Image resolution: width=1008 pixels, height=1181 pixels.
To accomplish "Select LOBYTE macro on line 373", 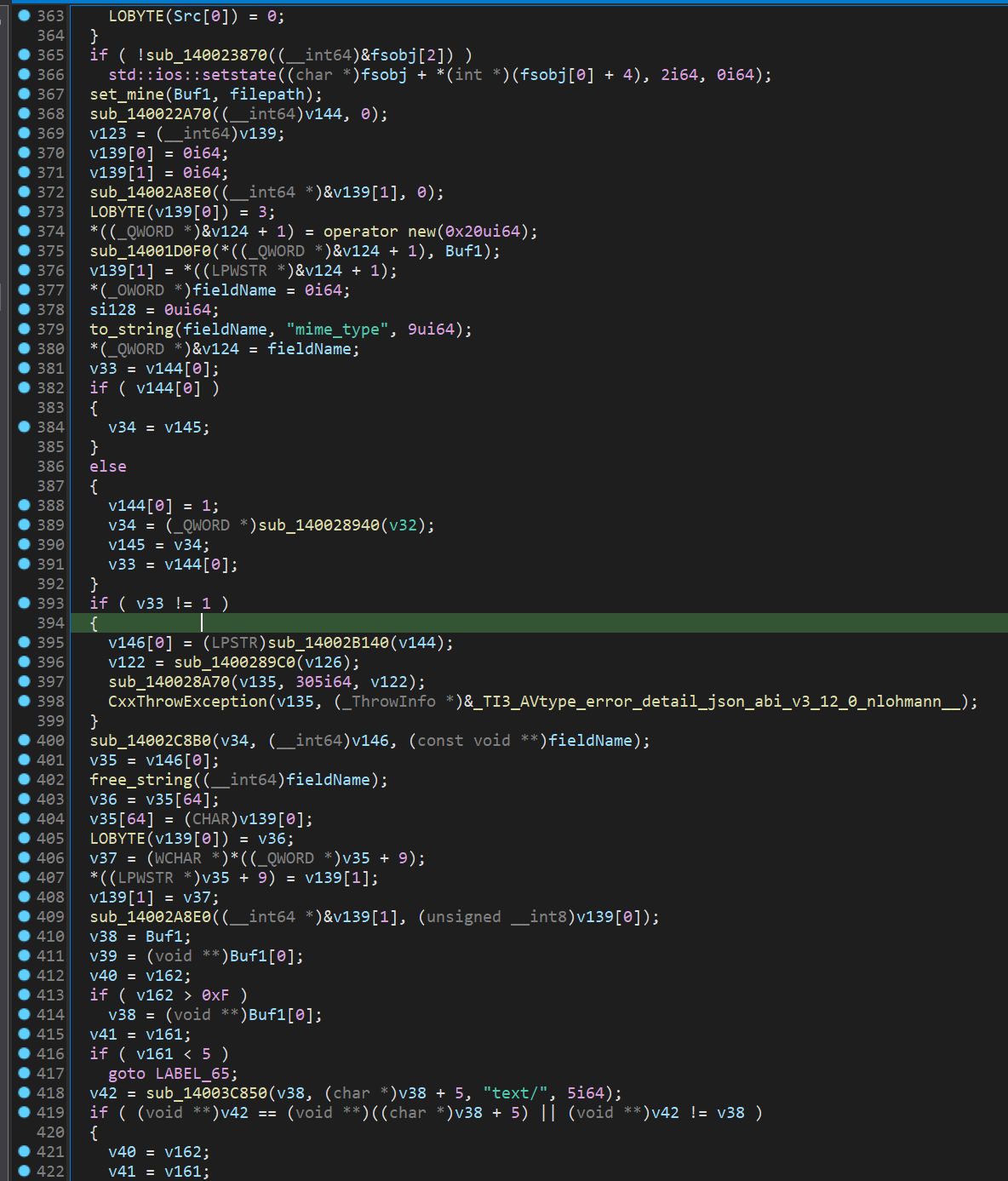I will [117, 212].
